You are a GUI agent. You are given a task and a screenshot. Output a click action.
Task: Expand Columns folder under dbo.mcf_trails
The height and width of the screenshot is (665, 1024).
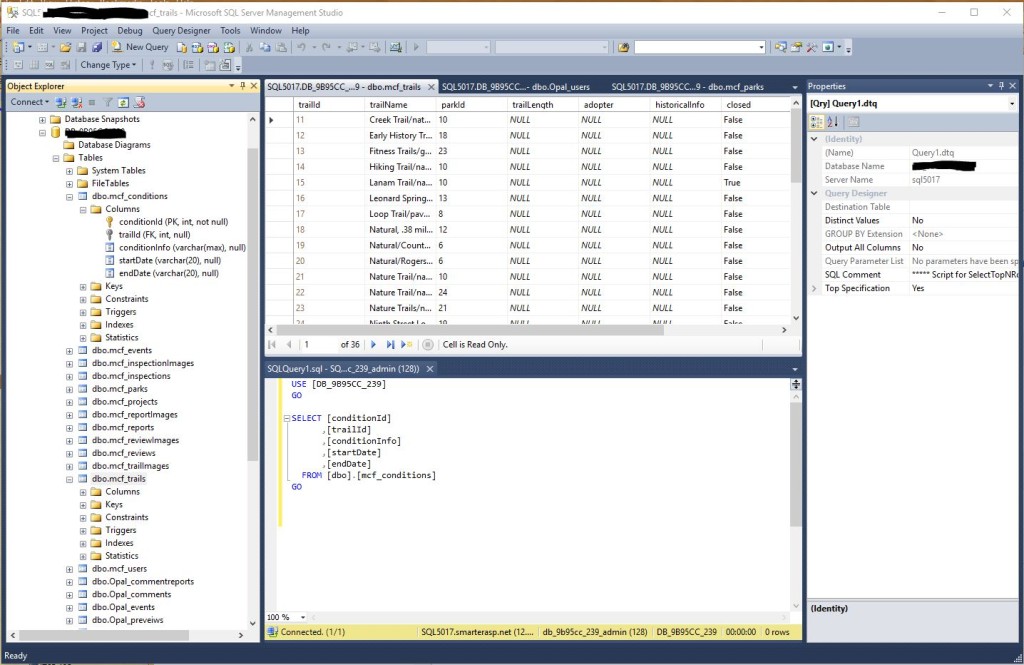[83, 492]
